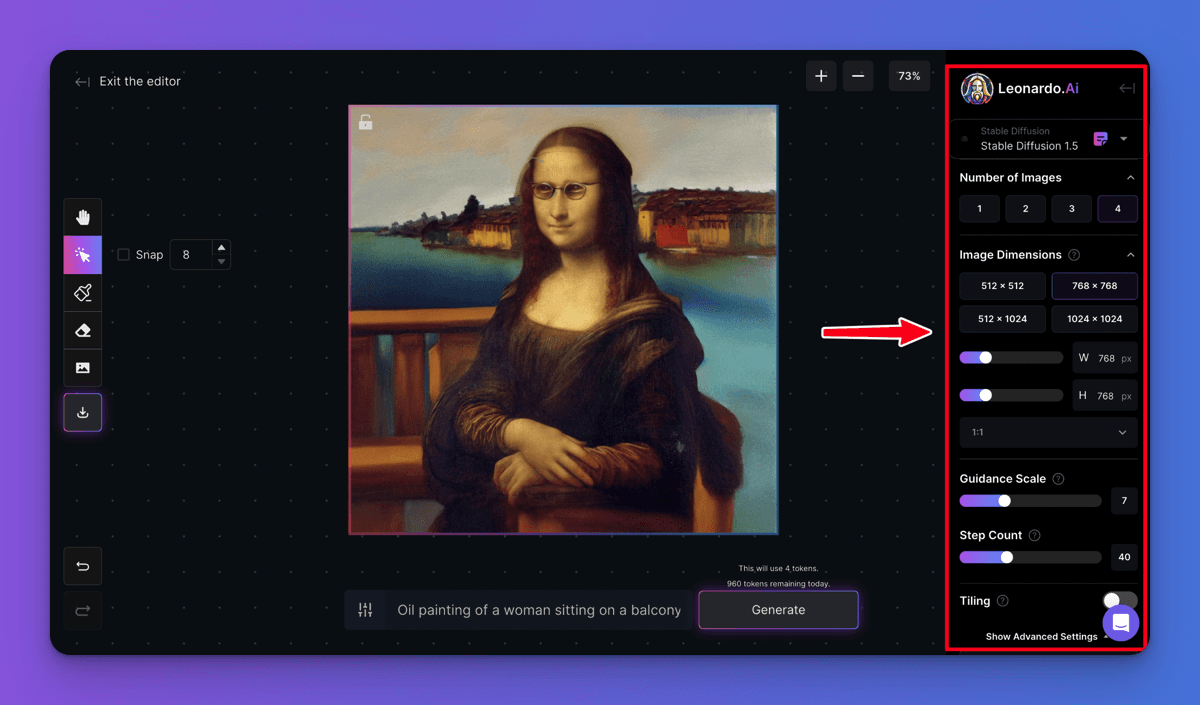Select the Pan hand tool
This screenshot has width=1200, height=705.
click(82, 217)
